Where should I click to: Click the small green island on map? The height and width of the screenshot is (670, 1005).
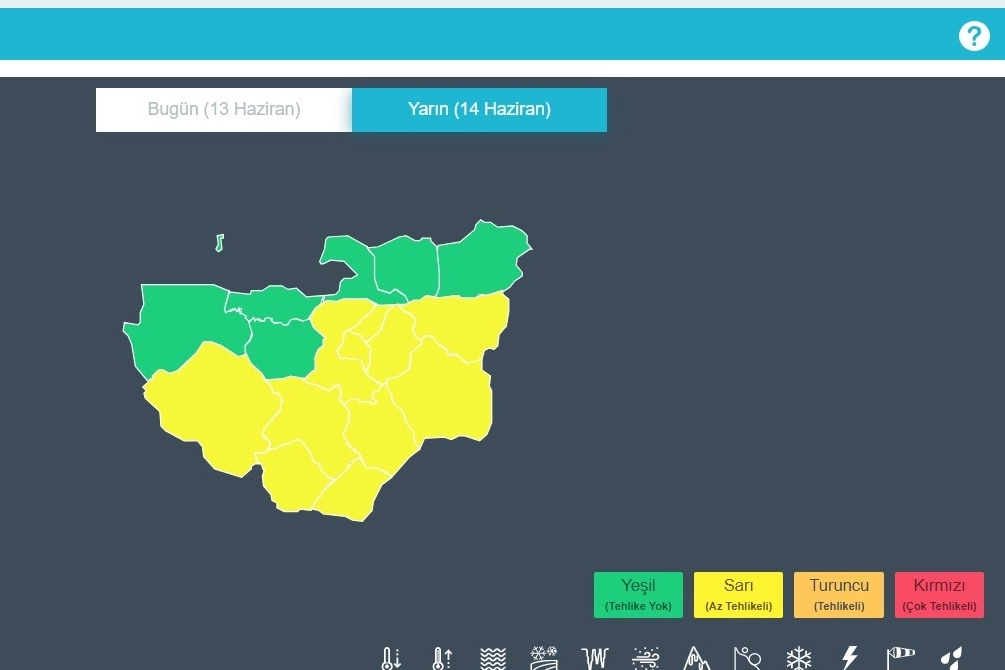tap(219, 243)
